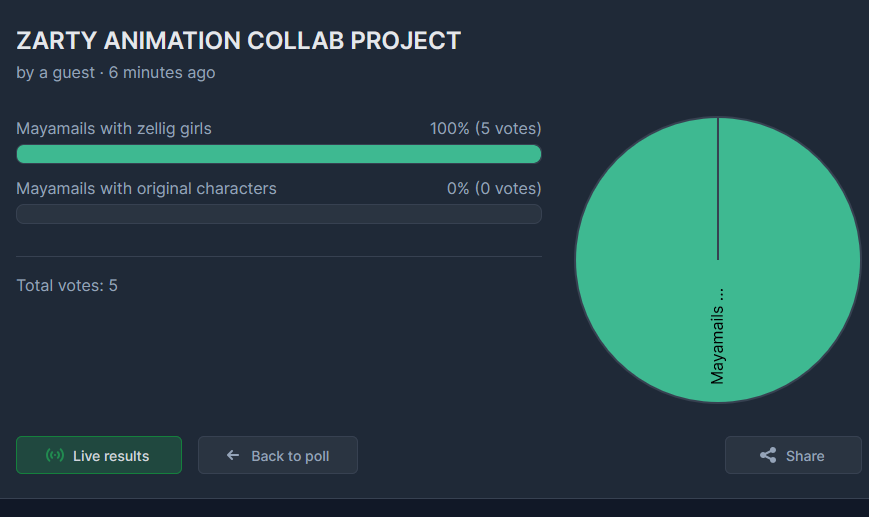869x517 pixels.
Task: Click the Mayamails pie chart label
Action: 717,336
